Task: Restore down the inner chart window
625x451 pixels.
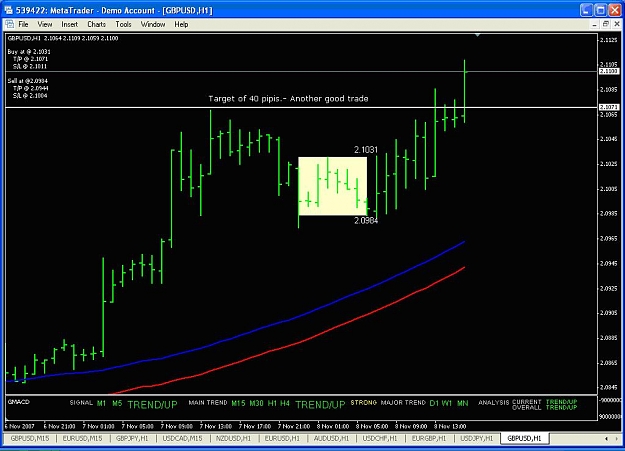Action: (x=605, y=24)
